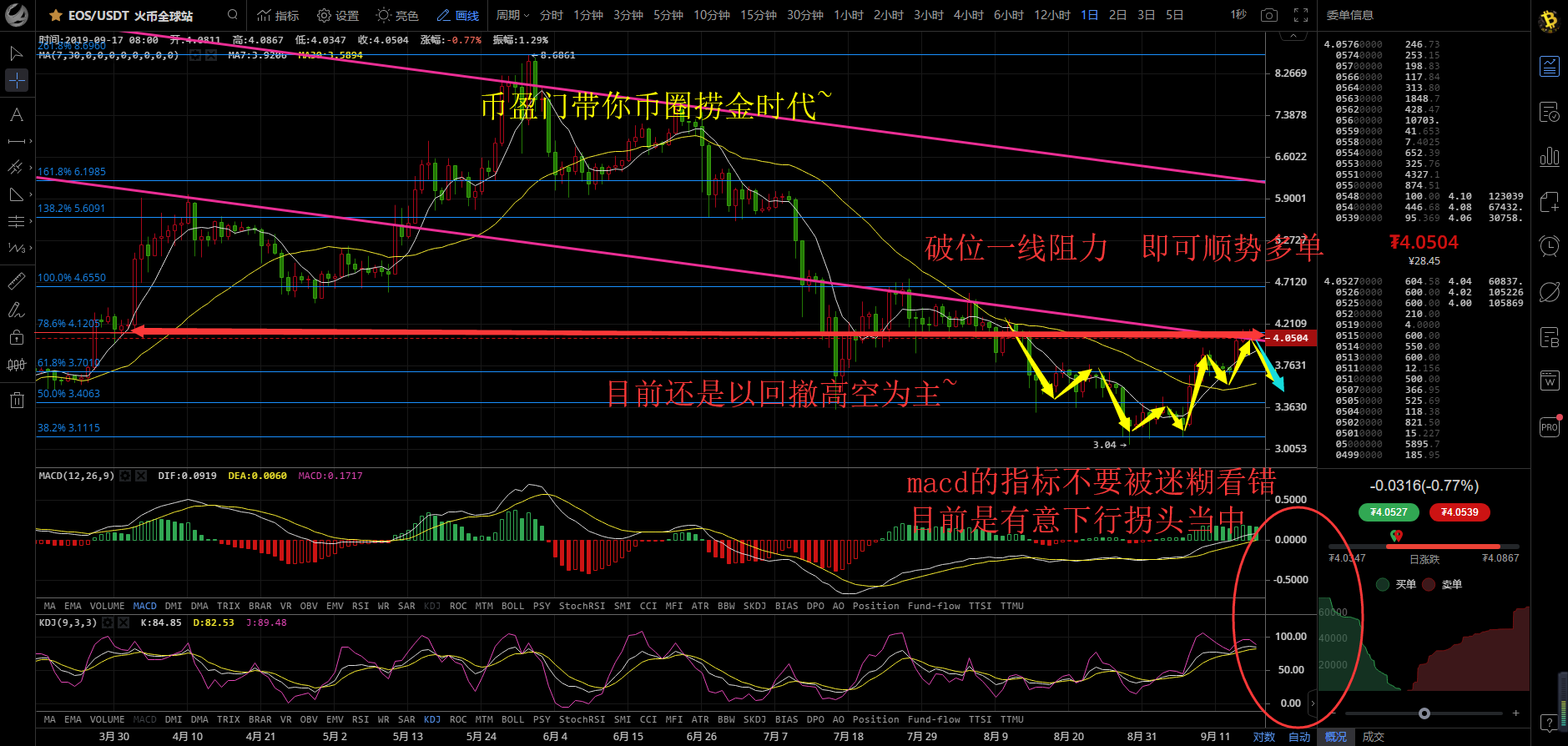Lock drawings with the padlock icon
The height and width of the screenshot is (746, 1568).
pyautogui.click(x=16, y=337)
